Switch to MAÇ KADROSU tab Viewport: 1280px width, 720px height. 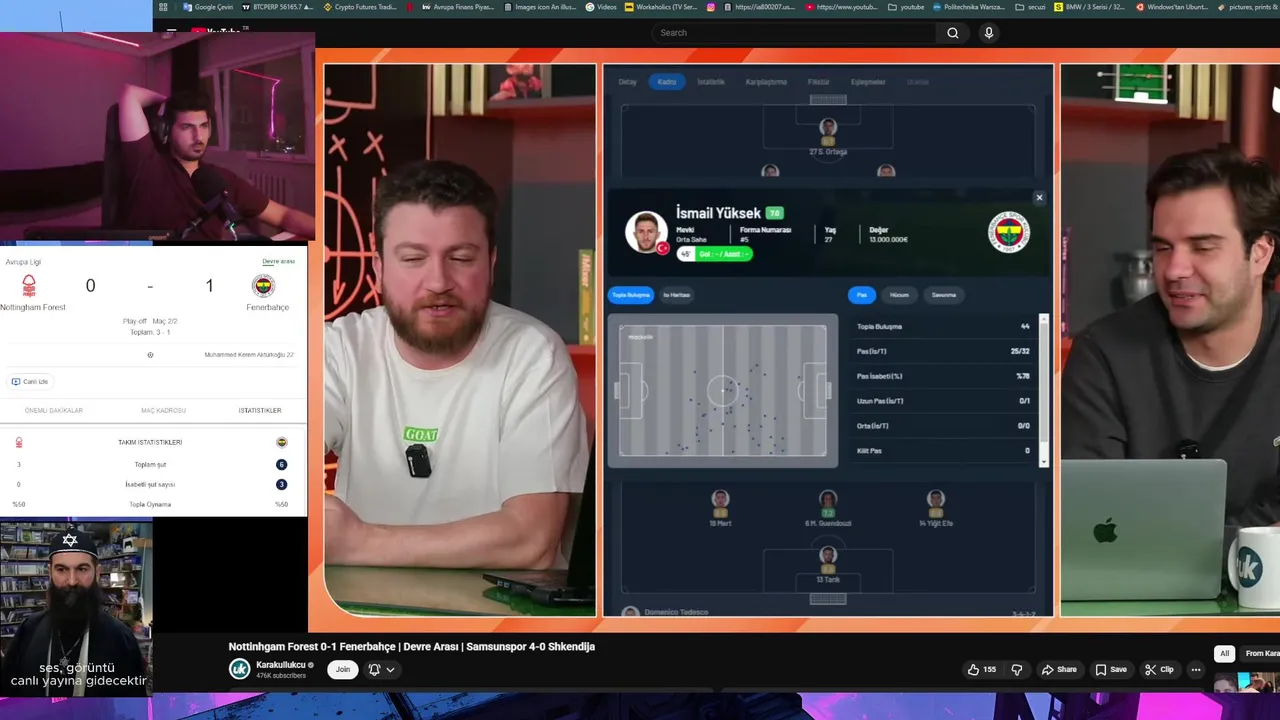[163, 410]
